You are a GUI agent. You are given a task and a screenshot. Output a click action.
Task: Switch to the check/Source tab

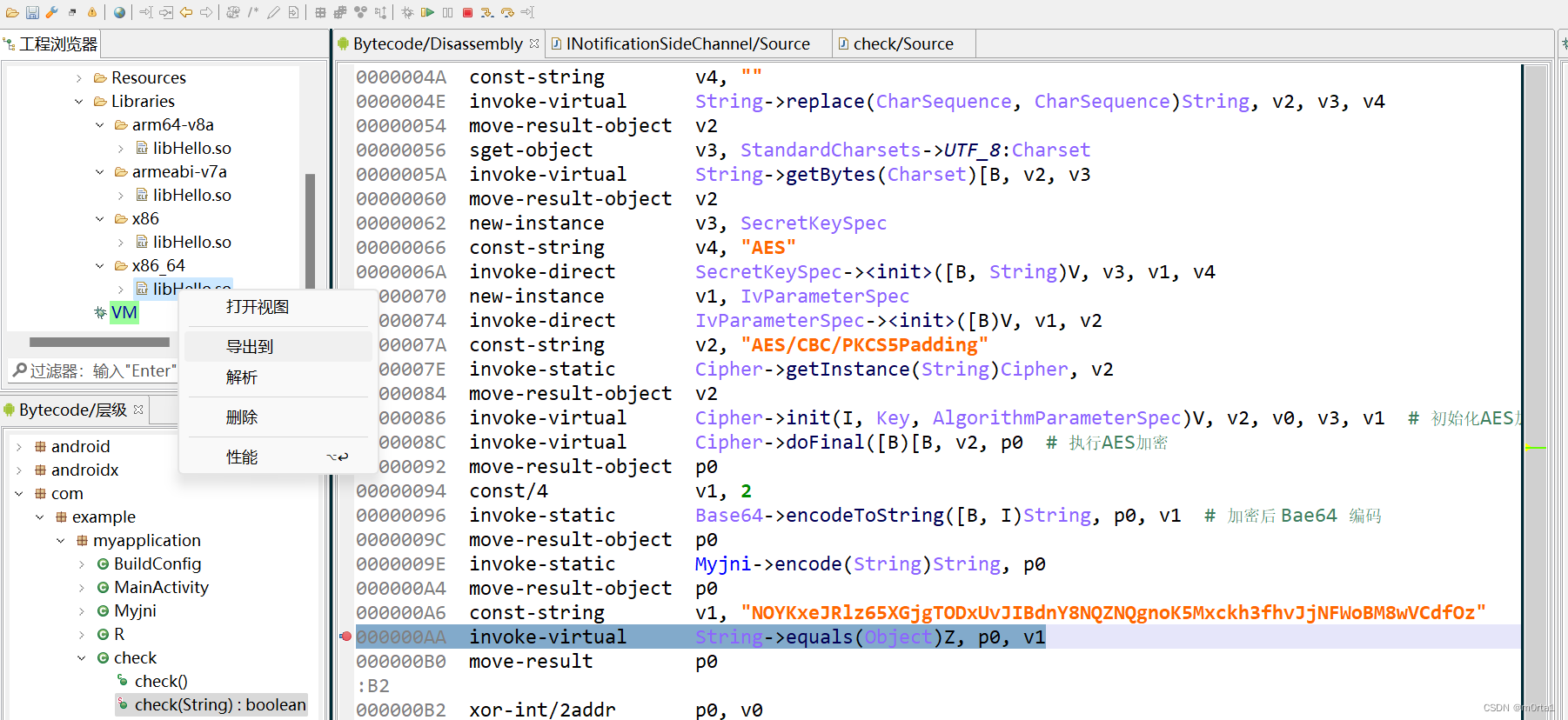[x=903, y=43]
